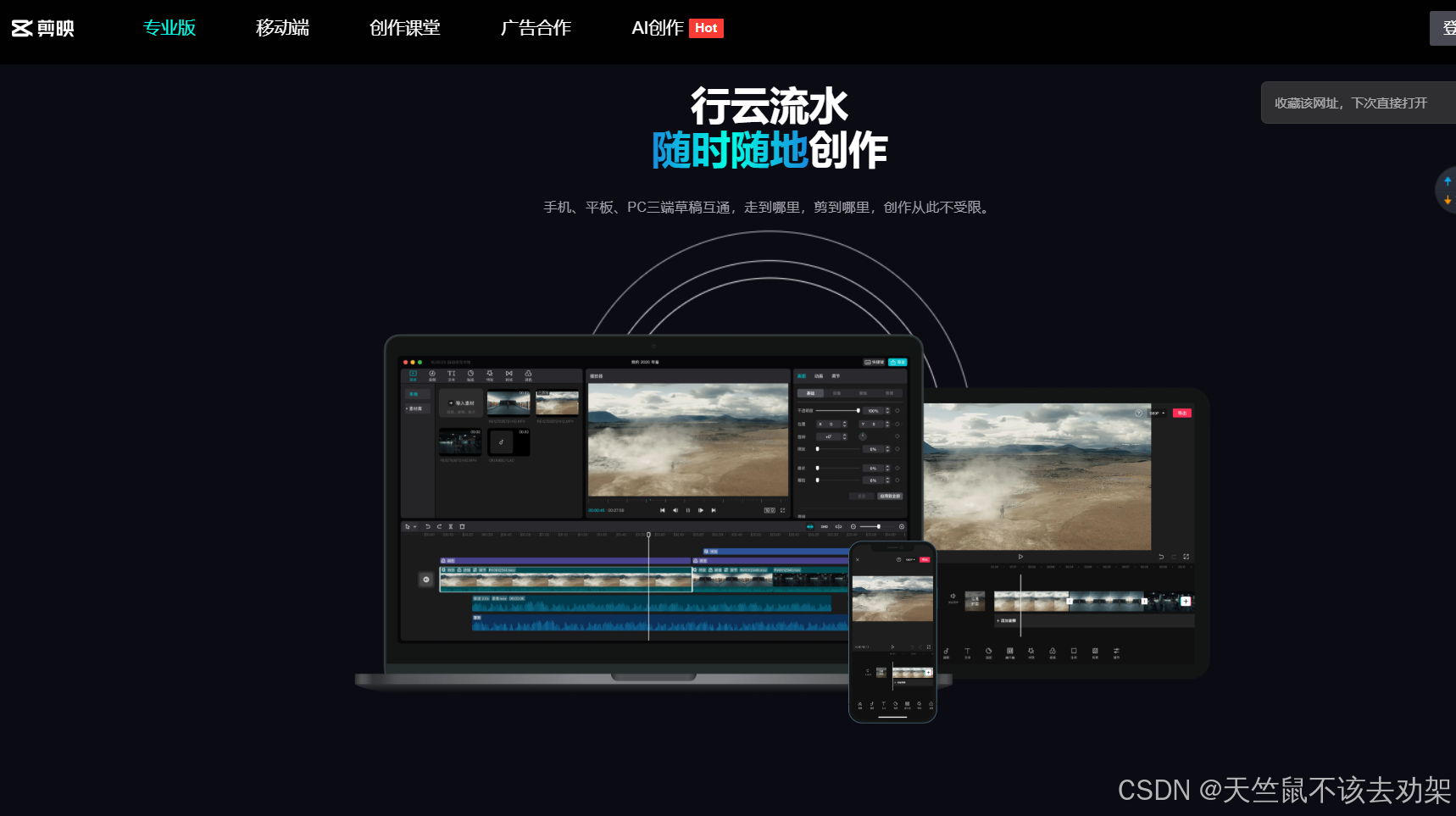Click the laptop mockup's video preview
1456x816 pixels.
tap(688, 440)
